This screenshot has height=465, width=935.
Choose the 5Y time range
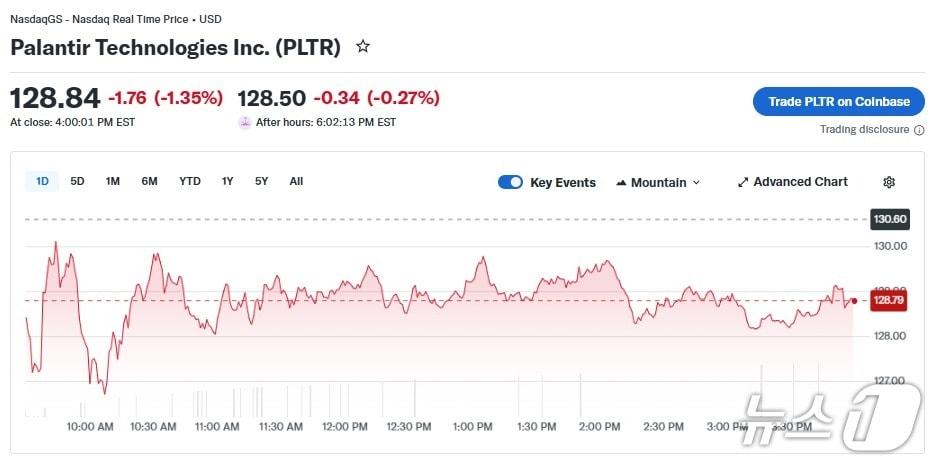[x=261, y=181]
